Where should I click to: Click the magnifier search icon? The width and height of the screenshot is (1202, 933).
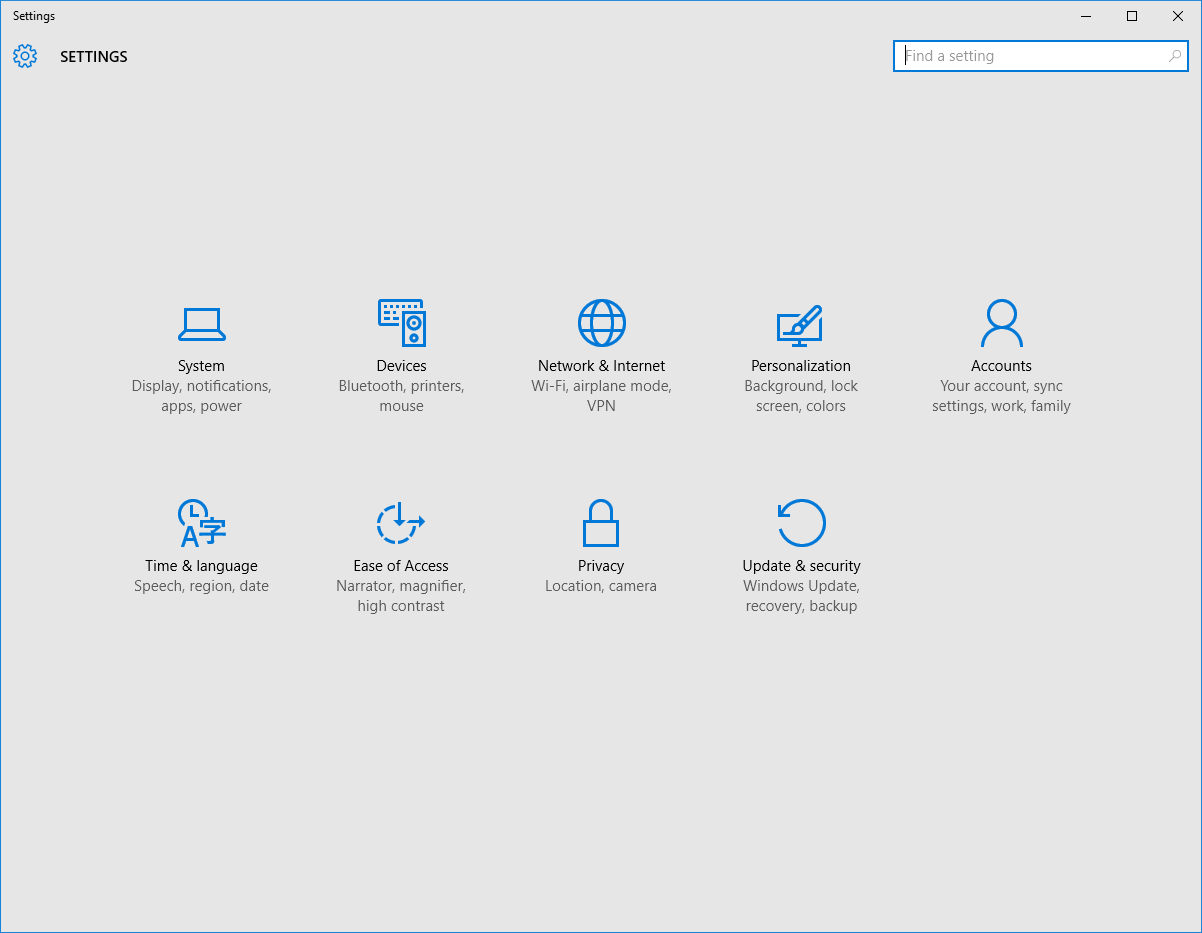pyautogui.click(x=1175, y=56)
